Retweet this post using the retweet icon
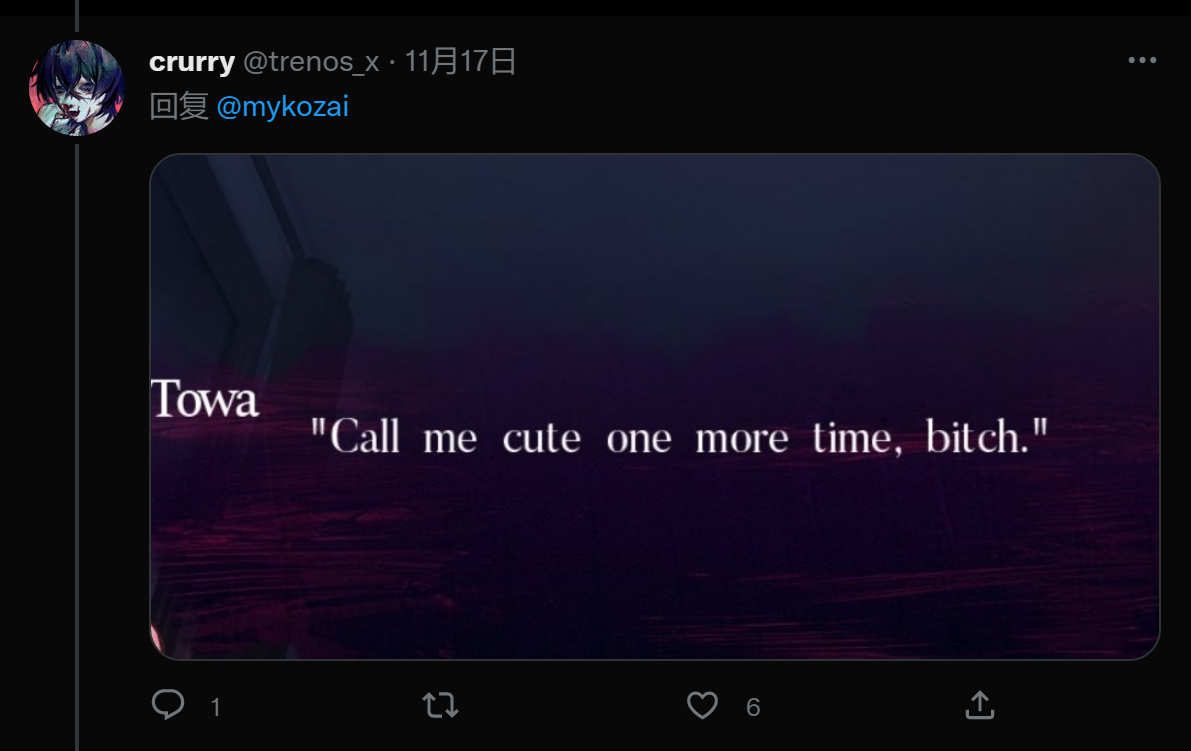Viewport: 1191px width, 751px height. point(441,705)
